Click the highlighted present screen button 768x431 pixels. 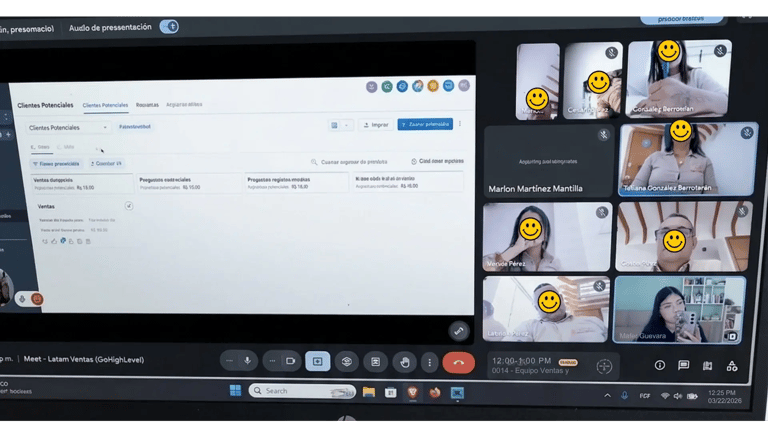point(317,361)
